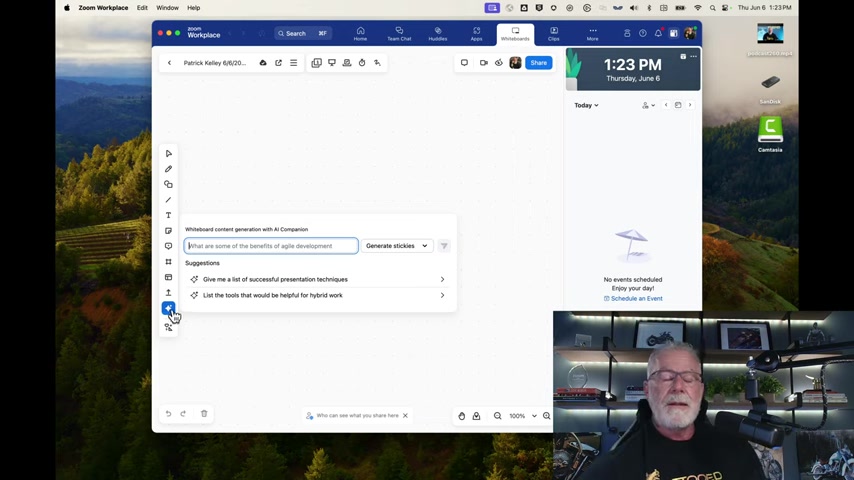The image size is (854, 480).
Task: Click the Schedule an Event link
Action: [x=633, y=299]
